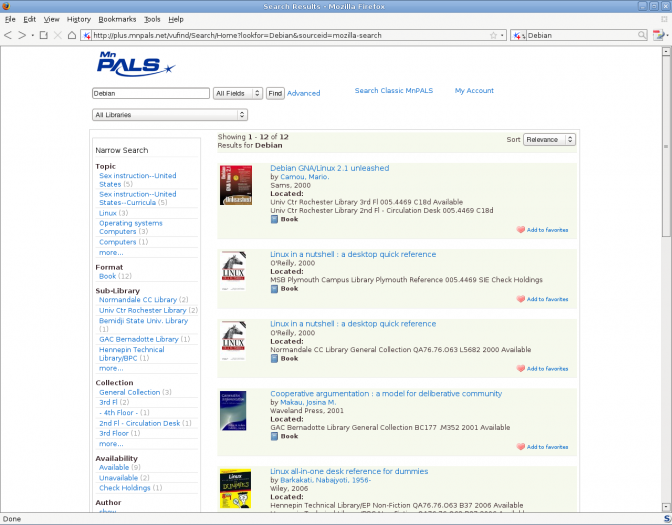Bookmark this page with the star icon
The height and width of the screenshot is (525, 672).
(x=493, y=35)
